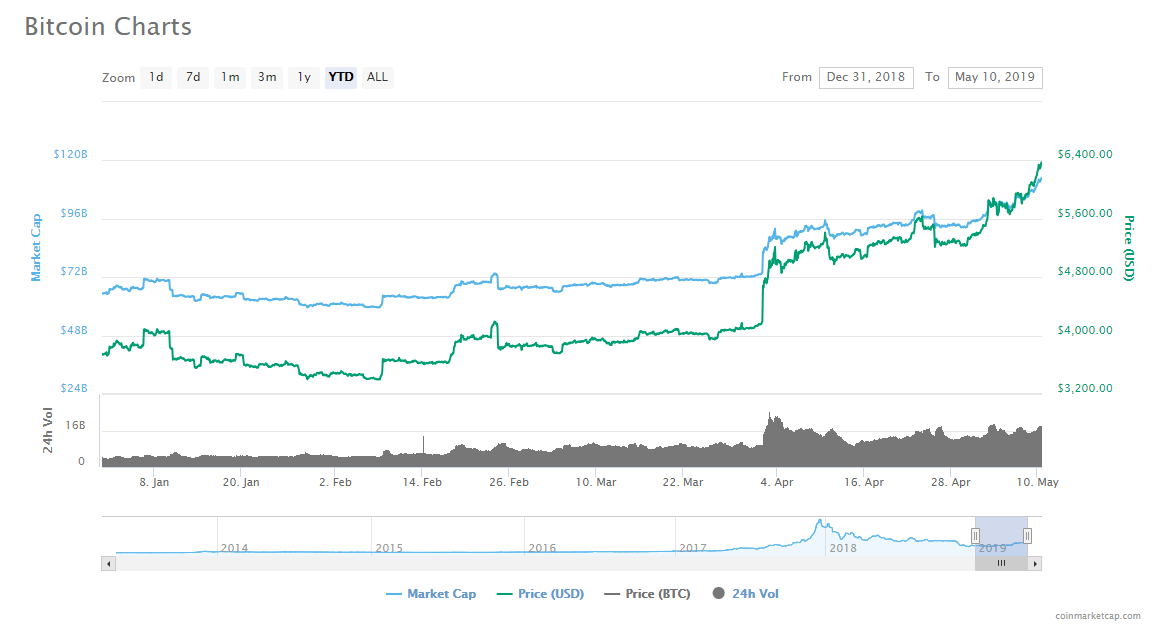Click the active YTD zoom button
The width and height of the screenshot is (1173, 630).
click(x=341, y=77)
